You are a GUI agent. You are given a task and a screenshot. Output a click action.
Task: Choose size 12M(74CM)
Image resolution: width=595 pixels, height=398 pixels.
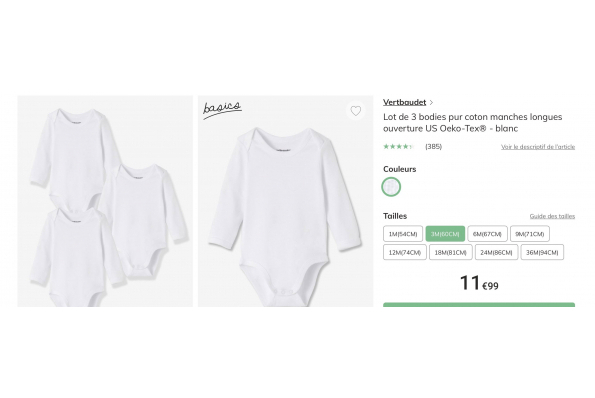[405, 252]
